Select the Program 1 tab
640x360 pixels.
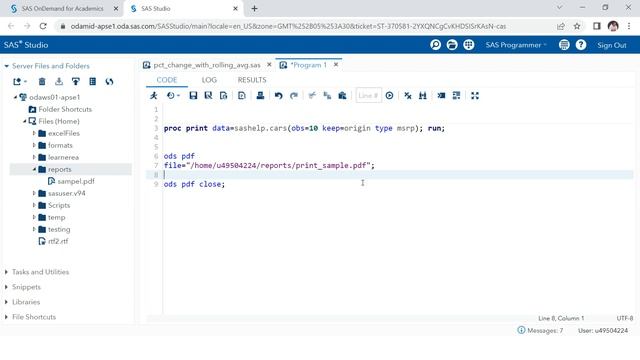click(309, 65)
